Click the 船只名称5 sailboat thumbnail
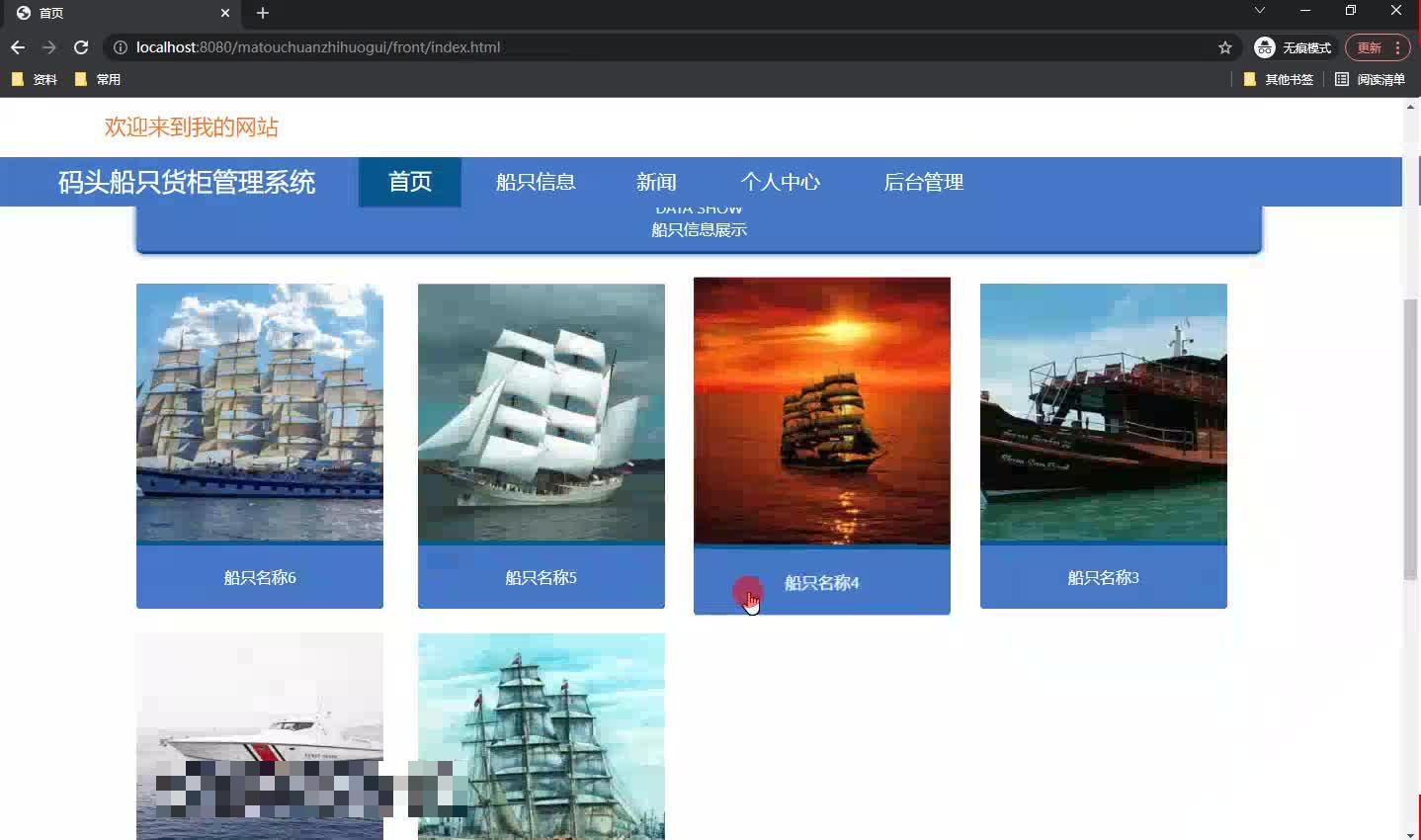The image size is (1421, 840). coord(541,414)
